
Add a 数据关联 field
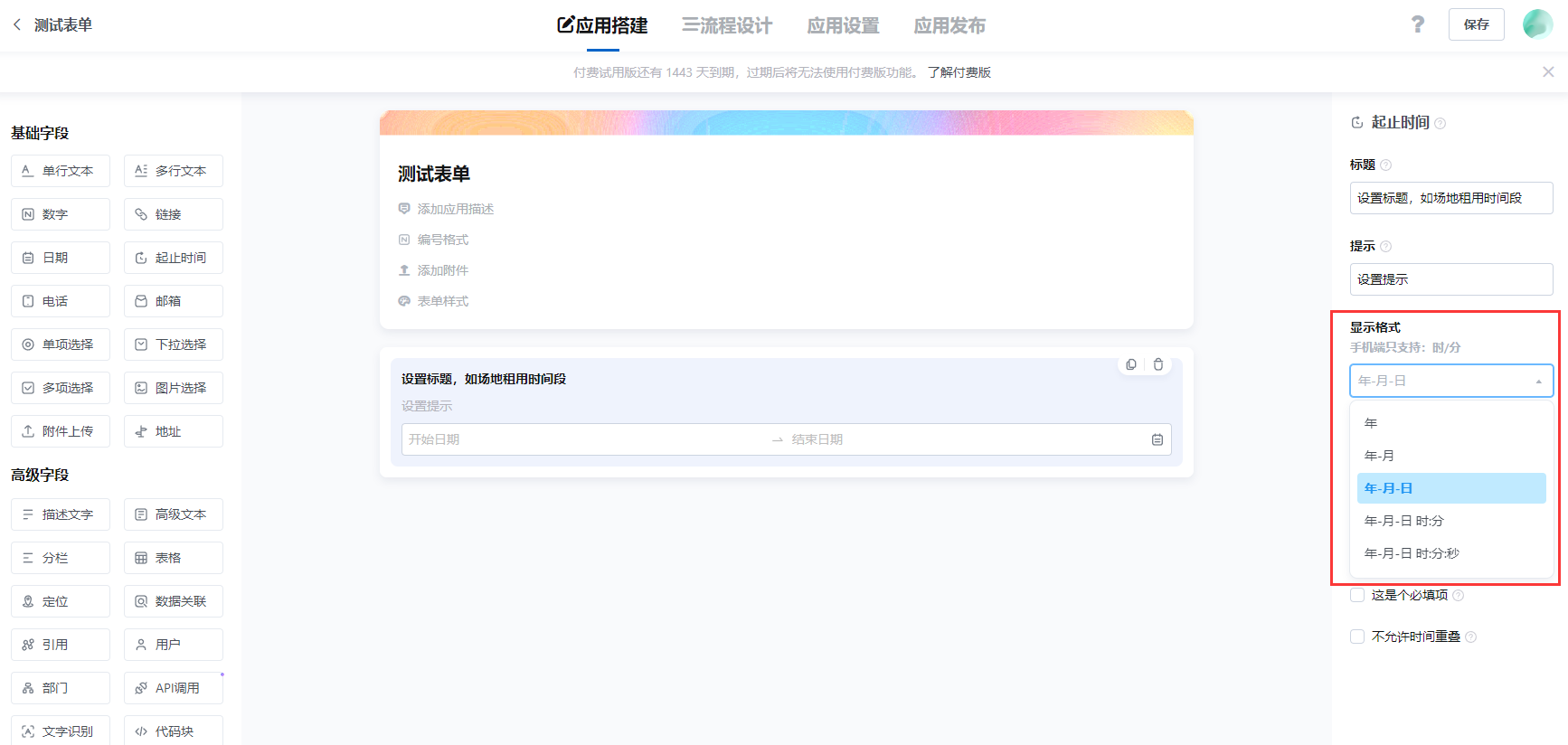coord(174,601)
